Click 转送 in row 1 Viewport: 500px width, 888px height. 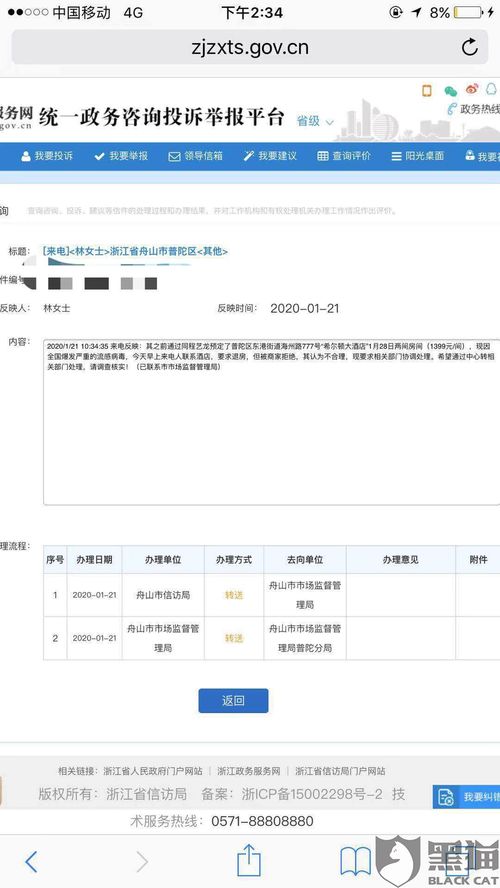tap(234, 595)
